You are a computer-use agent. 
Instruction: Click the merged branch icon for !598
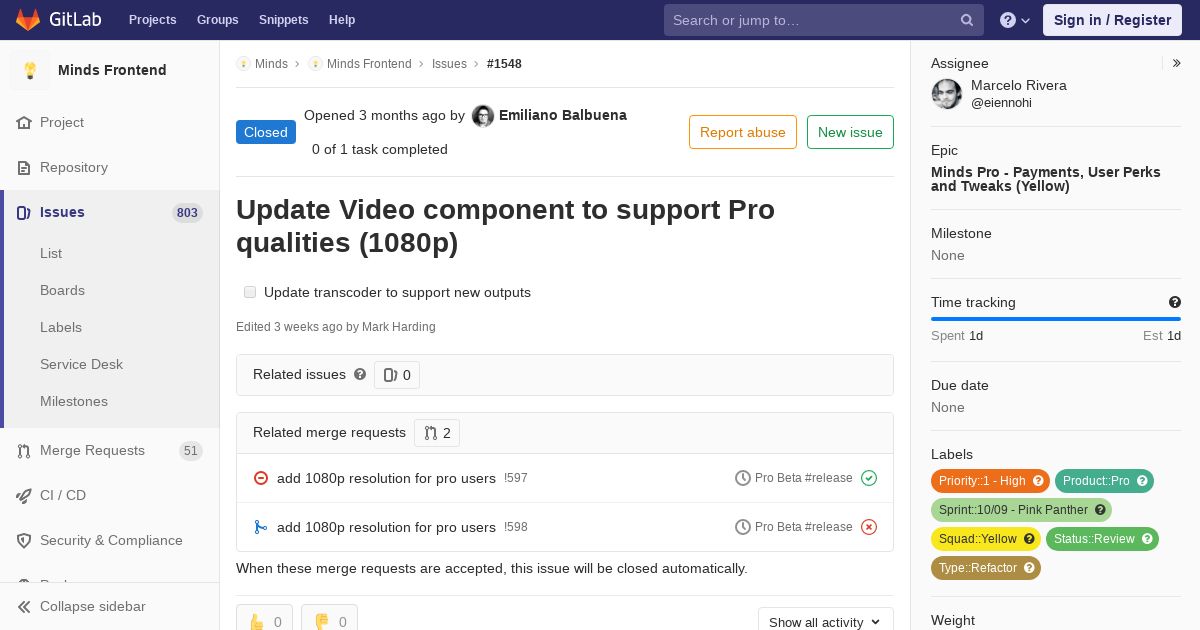[261, 527]
